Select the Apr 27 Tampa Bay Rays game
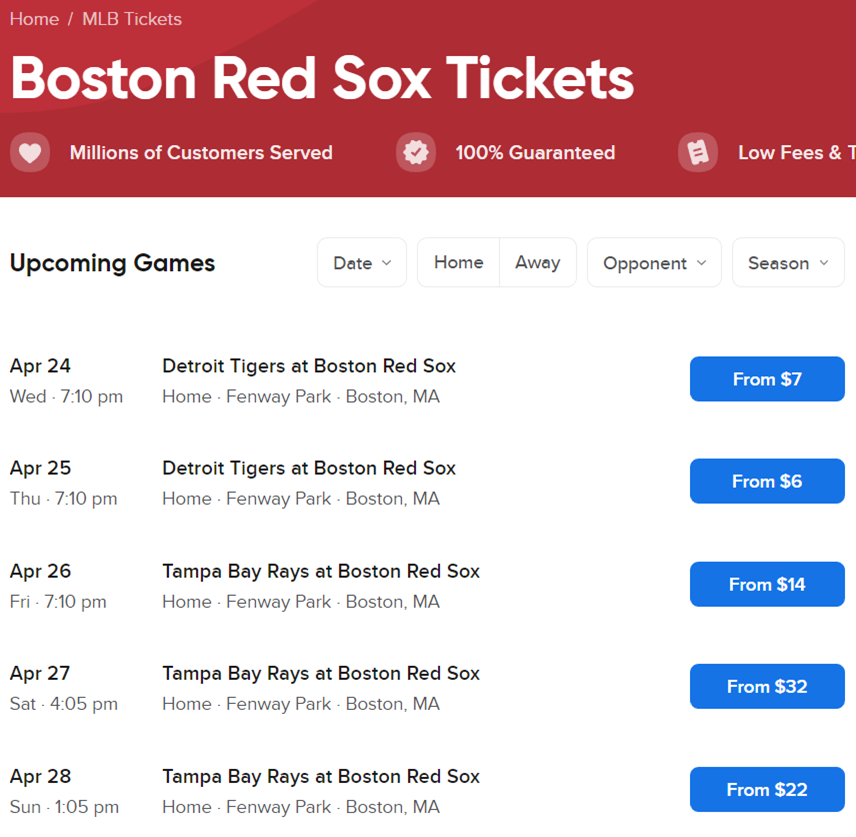The image size is (856, 837). [321, 673]
